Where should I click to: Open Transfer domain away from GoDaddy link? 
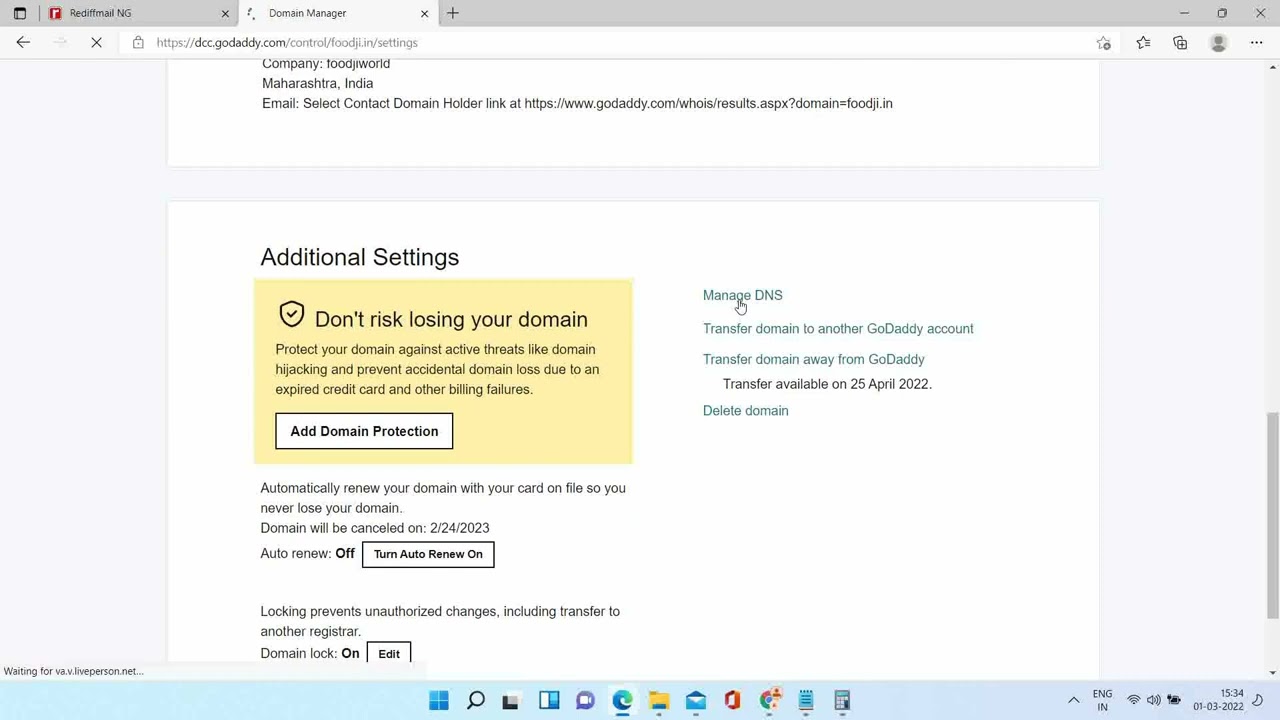(x=813, y=359)
